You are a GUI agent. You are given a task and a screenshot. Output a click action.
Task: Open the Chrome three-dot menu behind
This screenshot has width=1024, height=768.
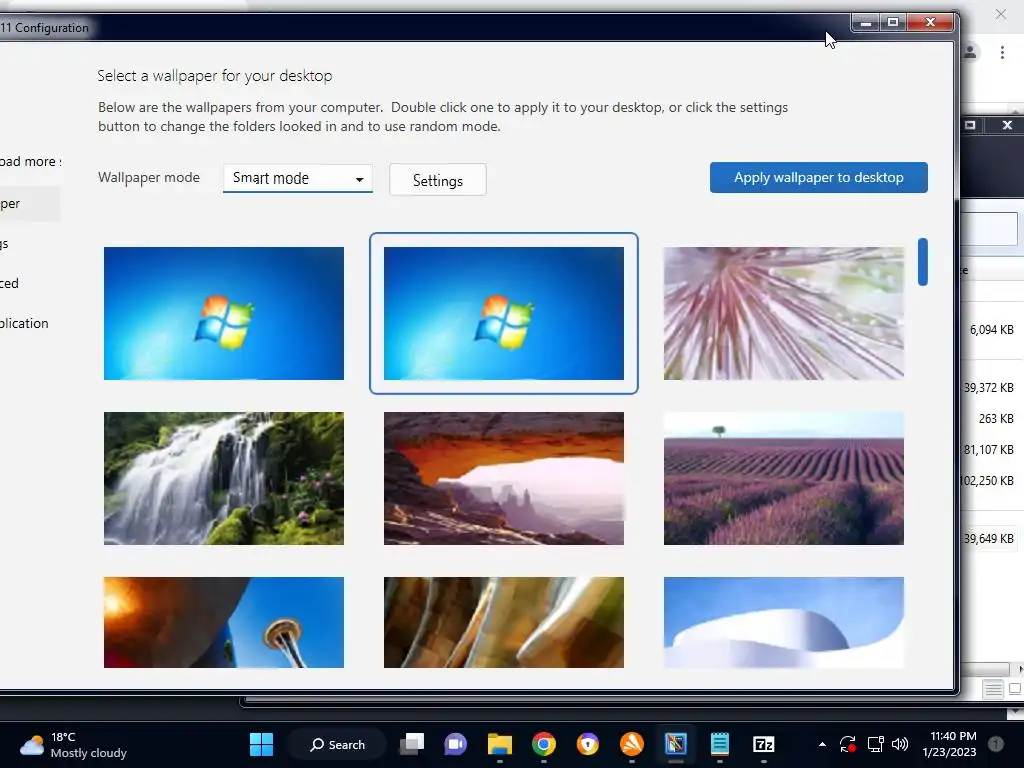pyautogui.click(x=1002, y=52)
